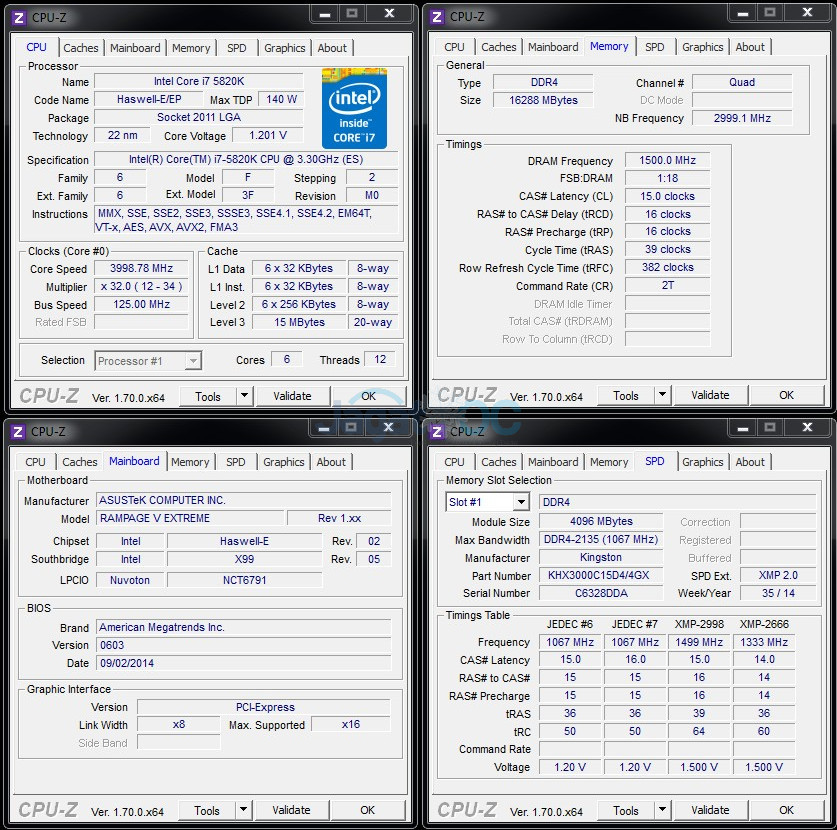The image size is (837, 830).
Task: Open Caches tab in the Mainboard window
Action: click(80, 462)
